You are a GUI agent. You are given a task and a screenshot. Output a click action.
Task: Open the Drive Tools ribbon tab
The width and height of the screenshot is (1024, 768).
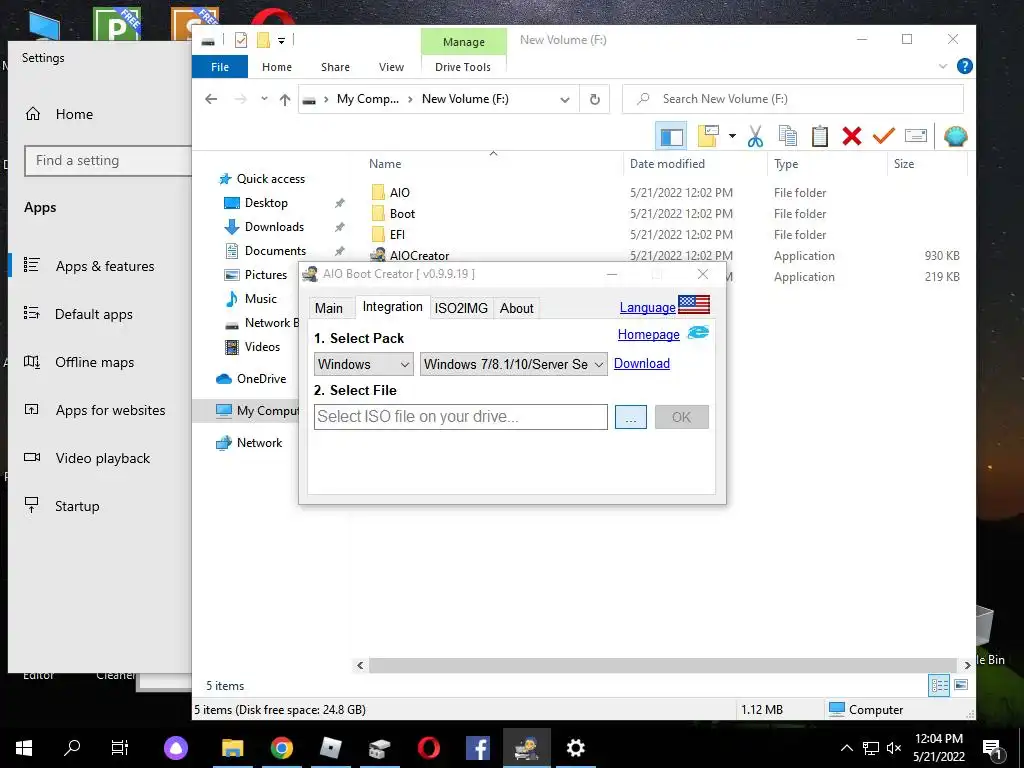click(463, 67)
